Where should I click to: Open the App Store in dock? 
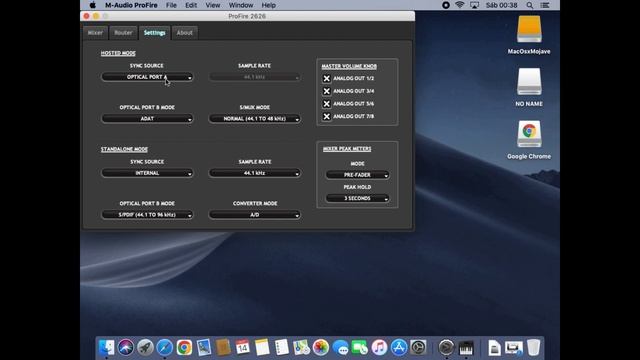tap(399, 347)
